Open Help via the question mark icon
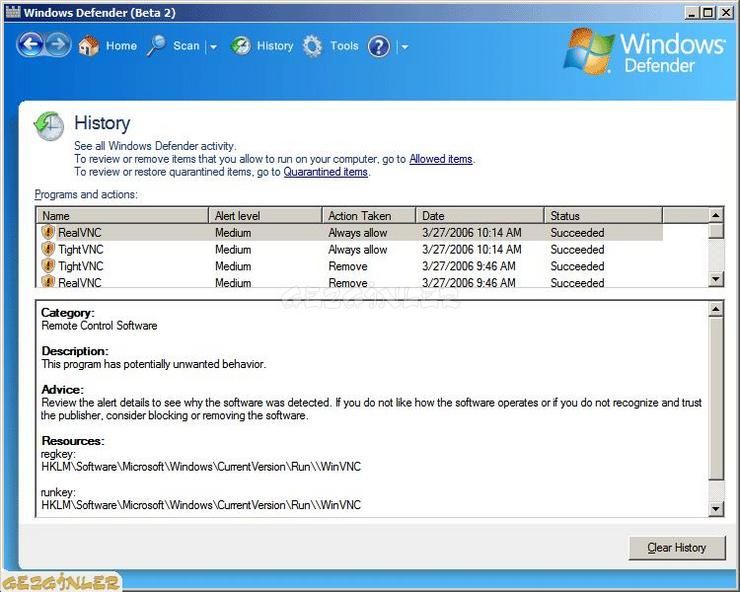This screenshot has width=740, height=592. tap(379, 46)
